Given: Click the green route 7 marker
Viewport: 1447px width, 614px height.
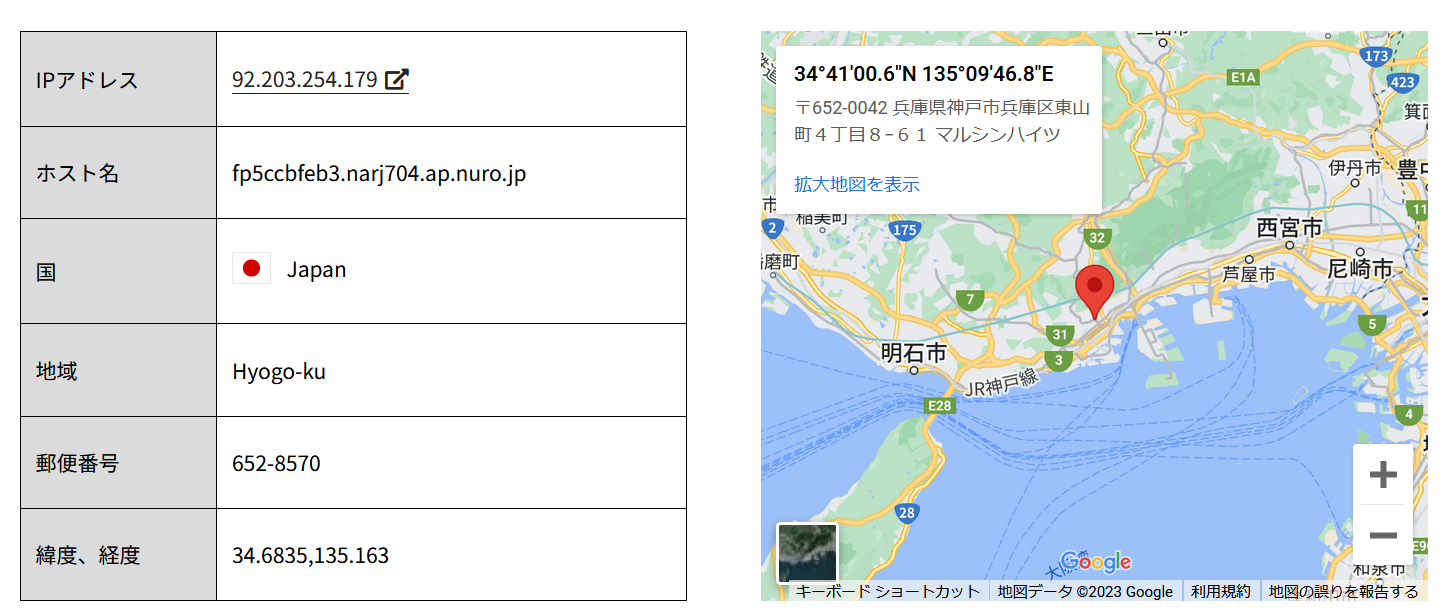Looking at the screenshot, I should pyautogui.click(x=968, y=299).
